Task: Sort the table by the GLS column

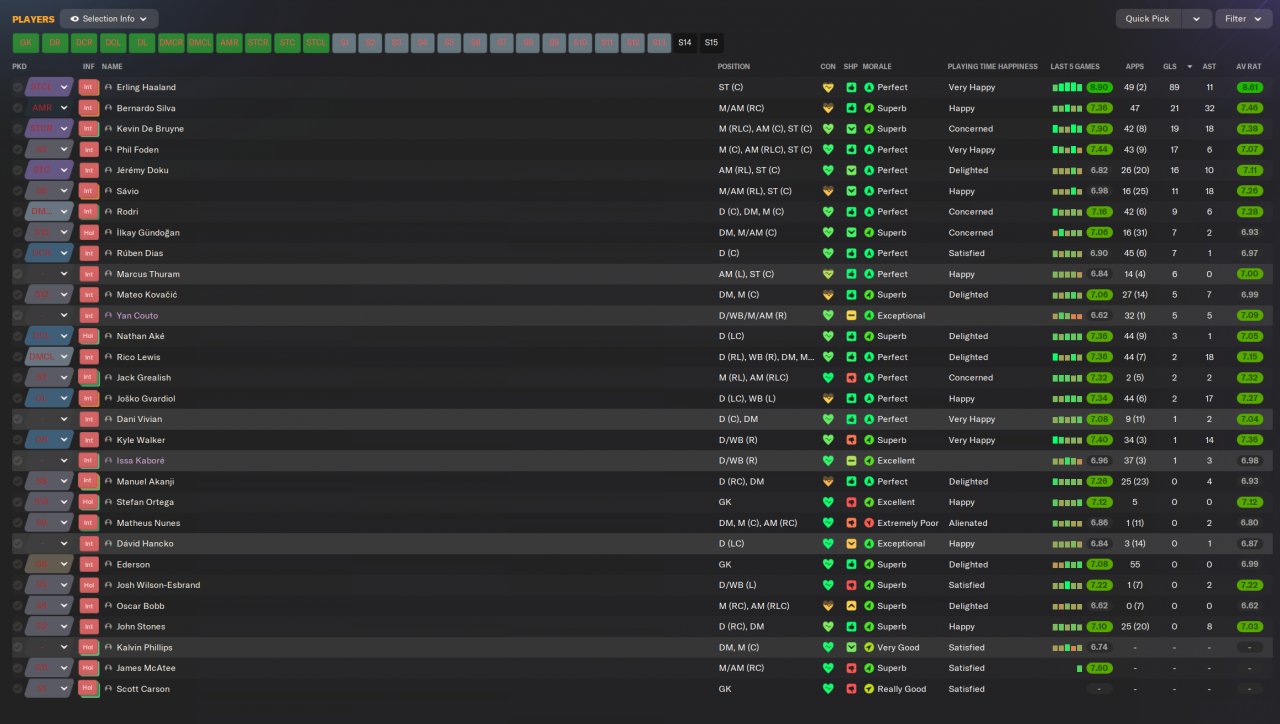Action: [1169, 66]
